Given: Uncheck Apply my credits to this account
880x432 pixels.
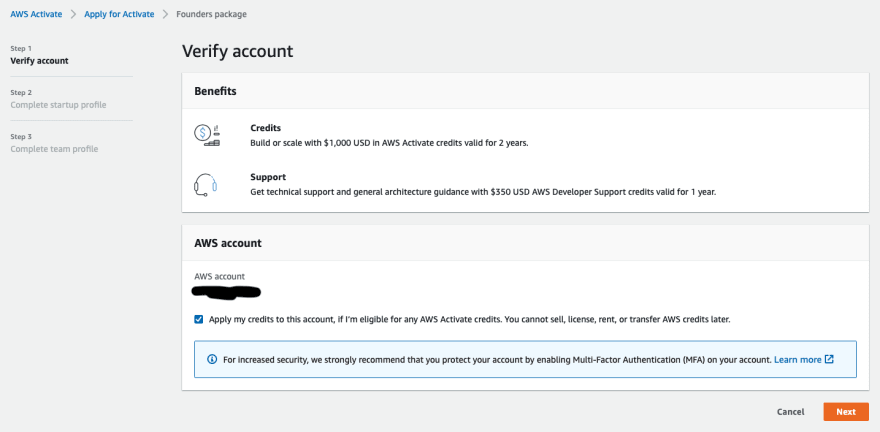Looking at the screenshot, I should (199, 319).
